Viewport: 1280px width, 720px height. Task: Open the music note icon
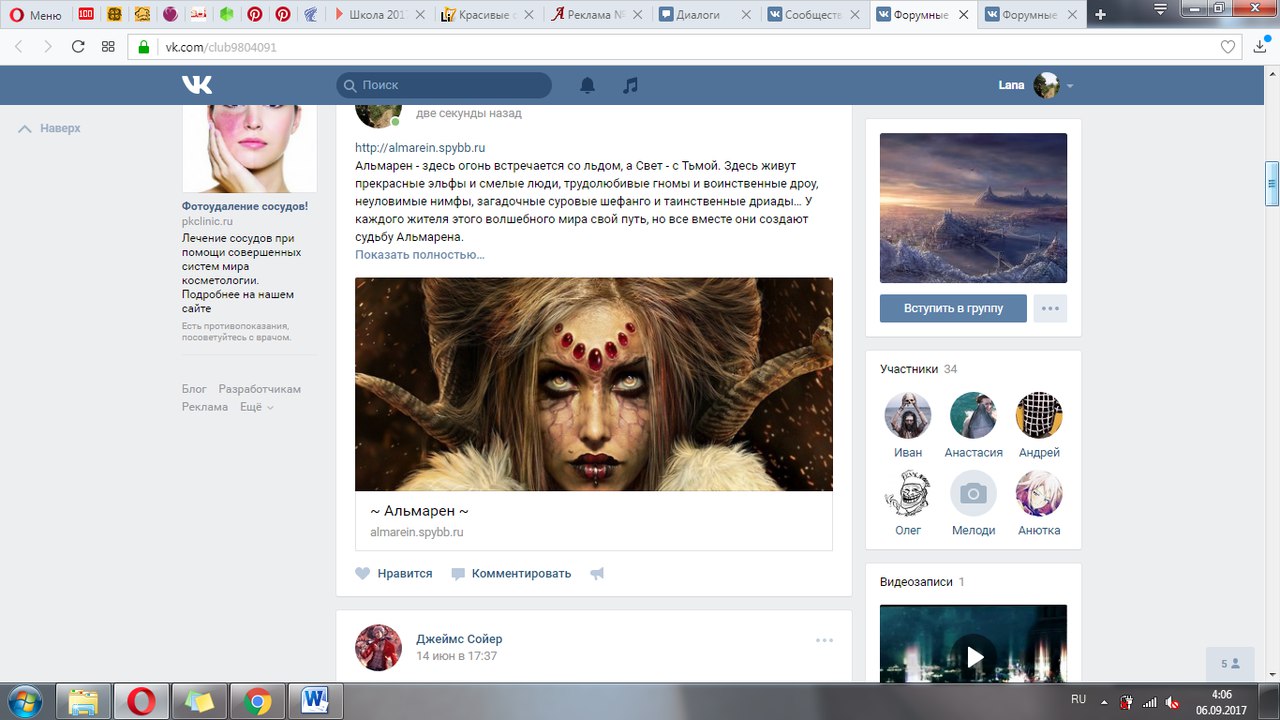coord(630,85)
